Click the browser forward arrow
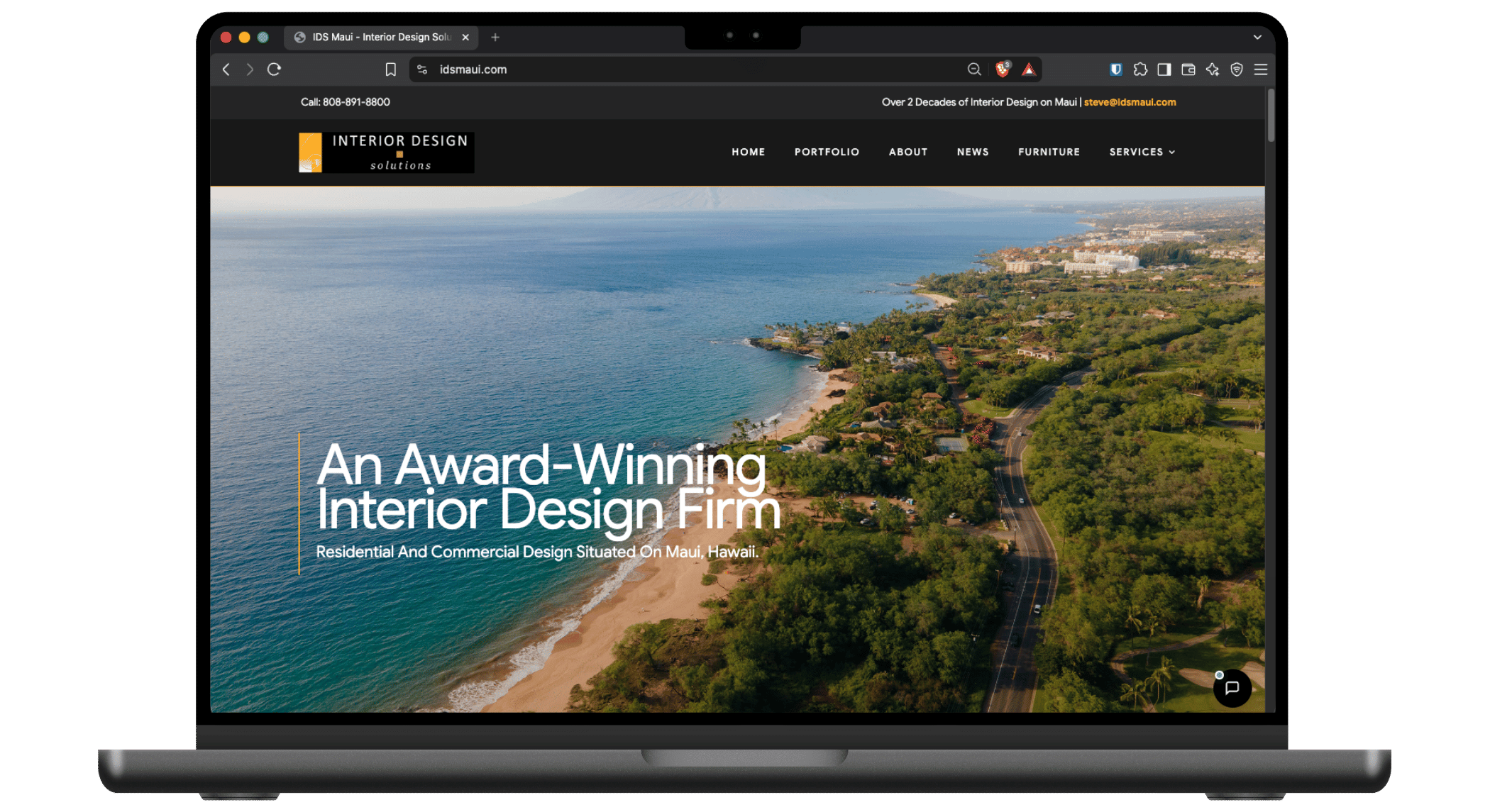The width and height of the screenshot is (1490, 812). coord(250,69)
